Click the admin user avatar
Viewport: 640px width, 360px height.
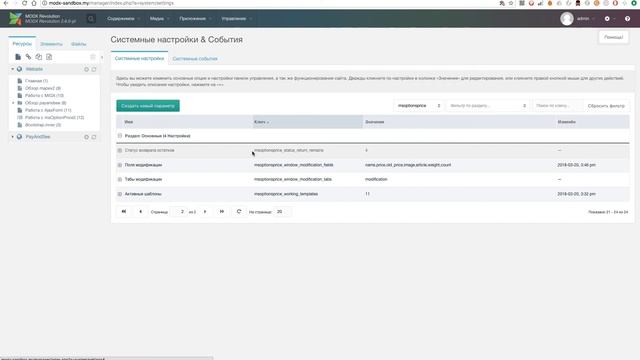coord(567,18)
